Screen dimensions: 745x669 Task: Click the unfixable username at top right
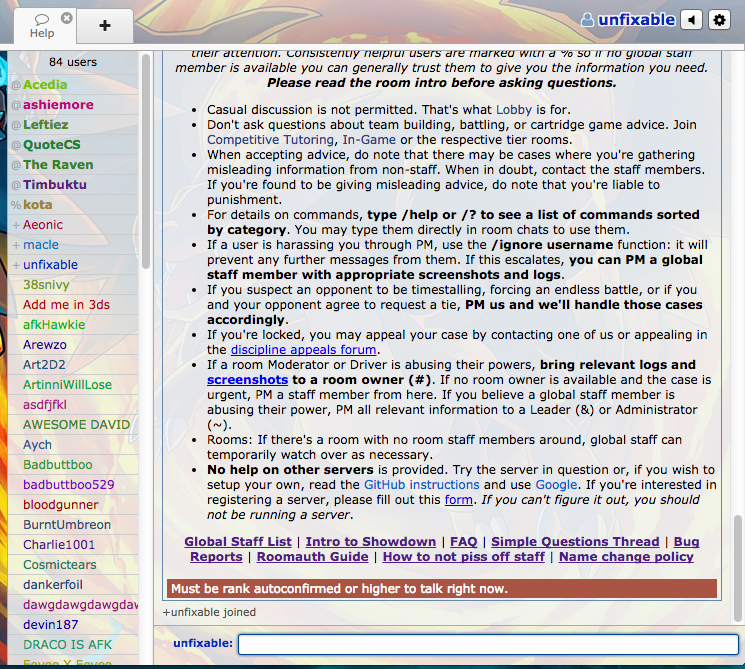pos(638,20)
